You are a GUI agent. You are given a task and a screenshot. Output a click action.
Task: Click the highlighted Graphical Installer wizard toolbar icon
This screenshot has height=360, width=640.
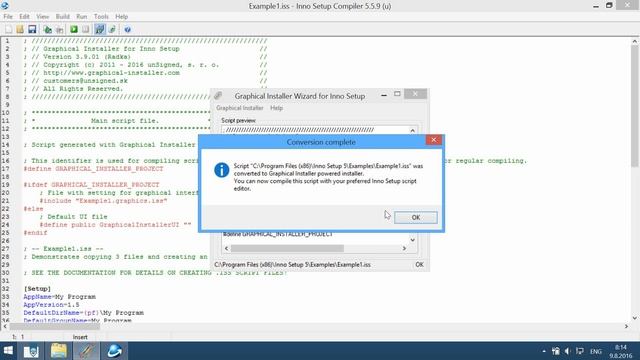100,29
